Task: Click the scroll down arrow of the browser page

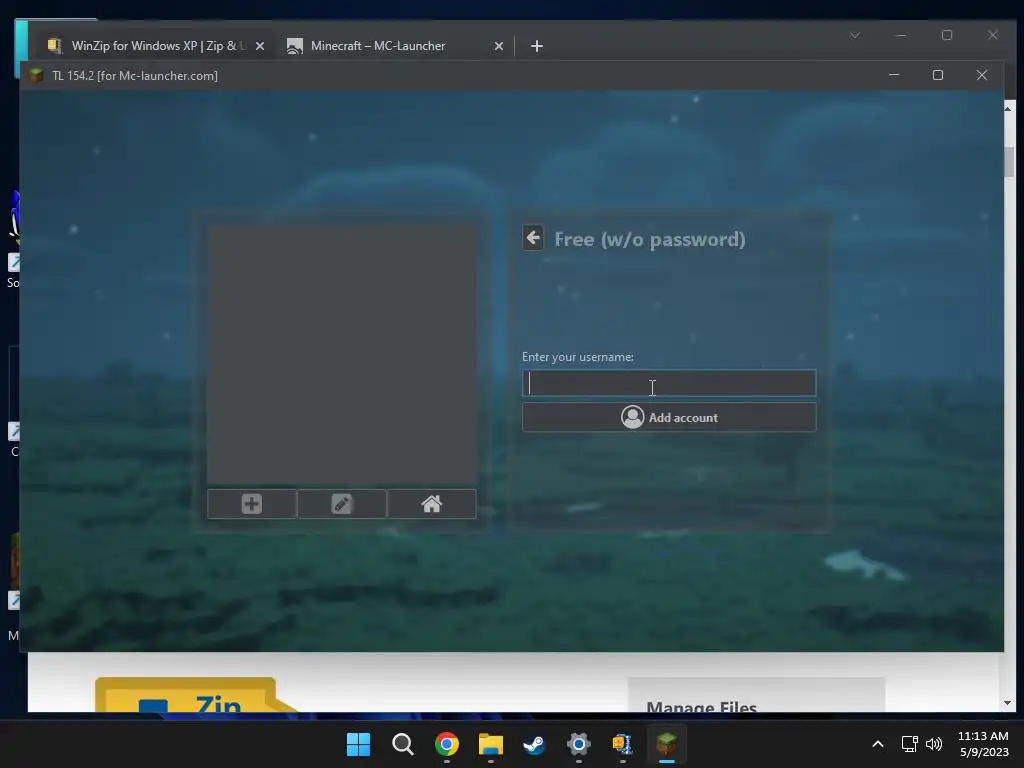Action: pyautogui.click(x=1008, y=703)
